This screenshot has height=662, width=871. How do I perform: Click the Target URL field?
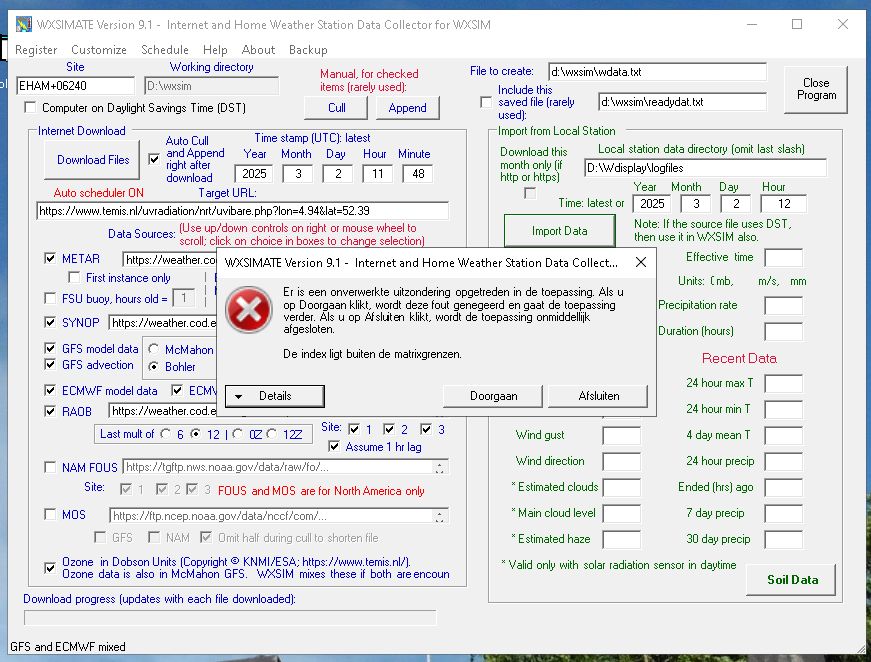243,210
